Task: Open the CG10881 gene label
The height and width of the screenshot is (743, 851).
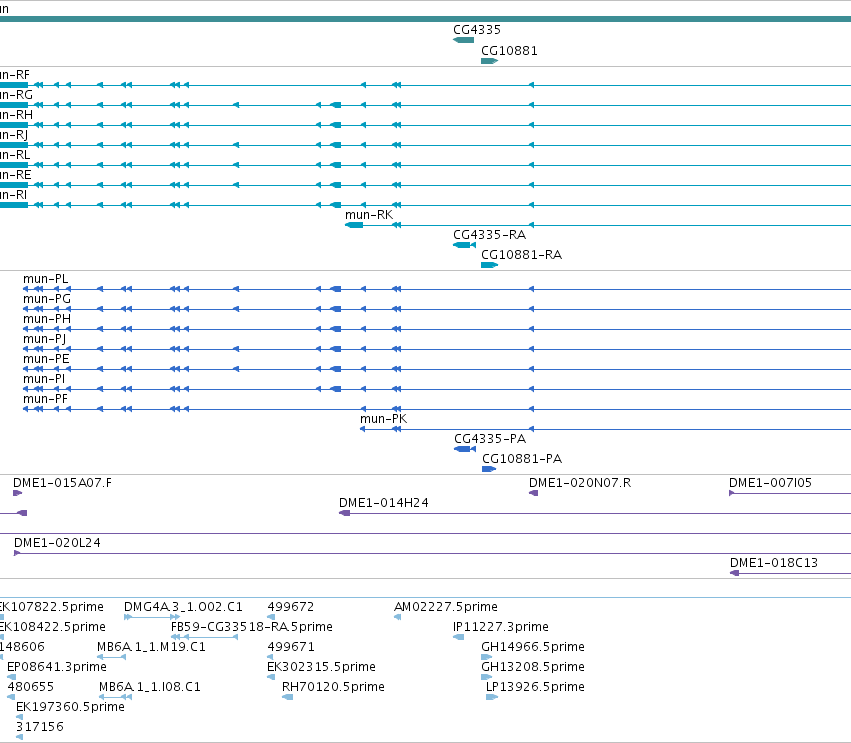Action: pyautogui.click(x=509, y=51)
